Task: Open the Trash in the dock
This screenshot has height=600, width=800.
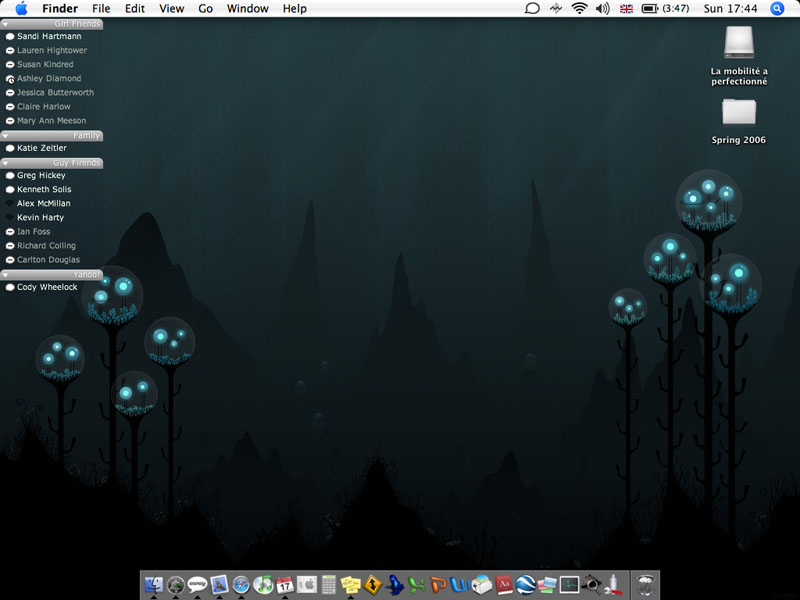Action: pos(645,585)
